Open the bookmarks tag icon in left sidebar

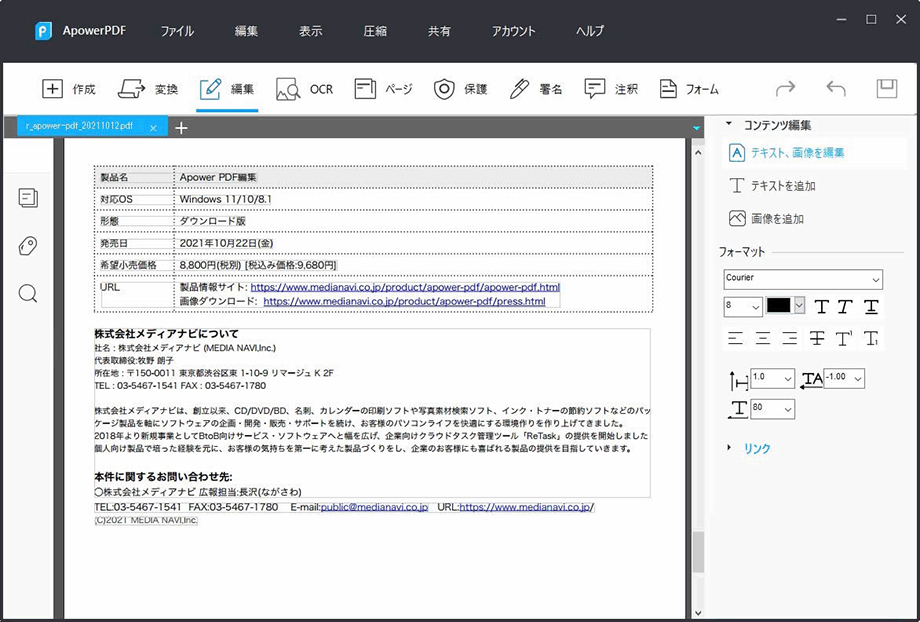coord(28,246)
